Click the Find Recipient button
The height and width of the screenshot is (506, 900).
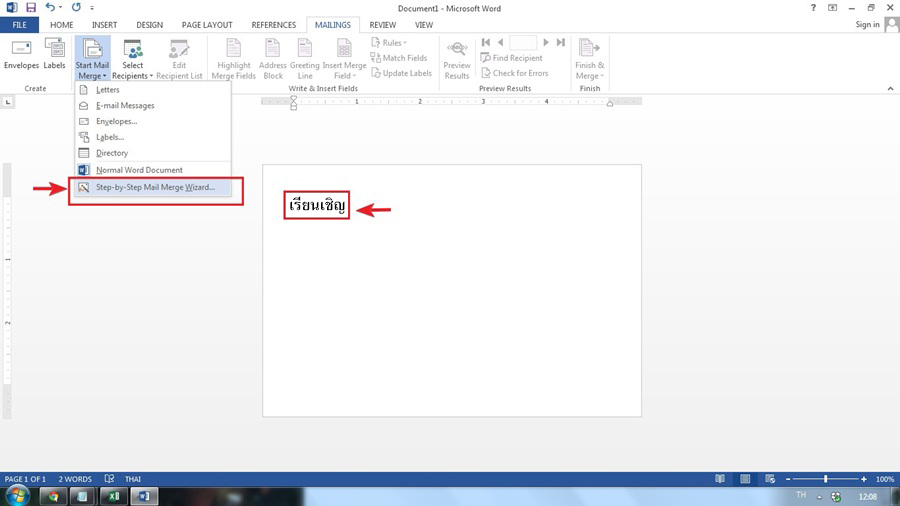point(511,58)
